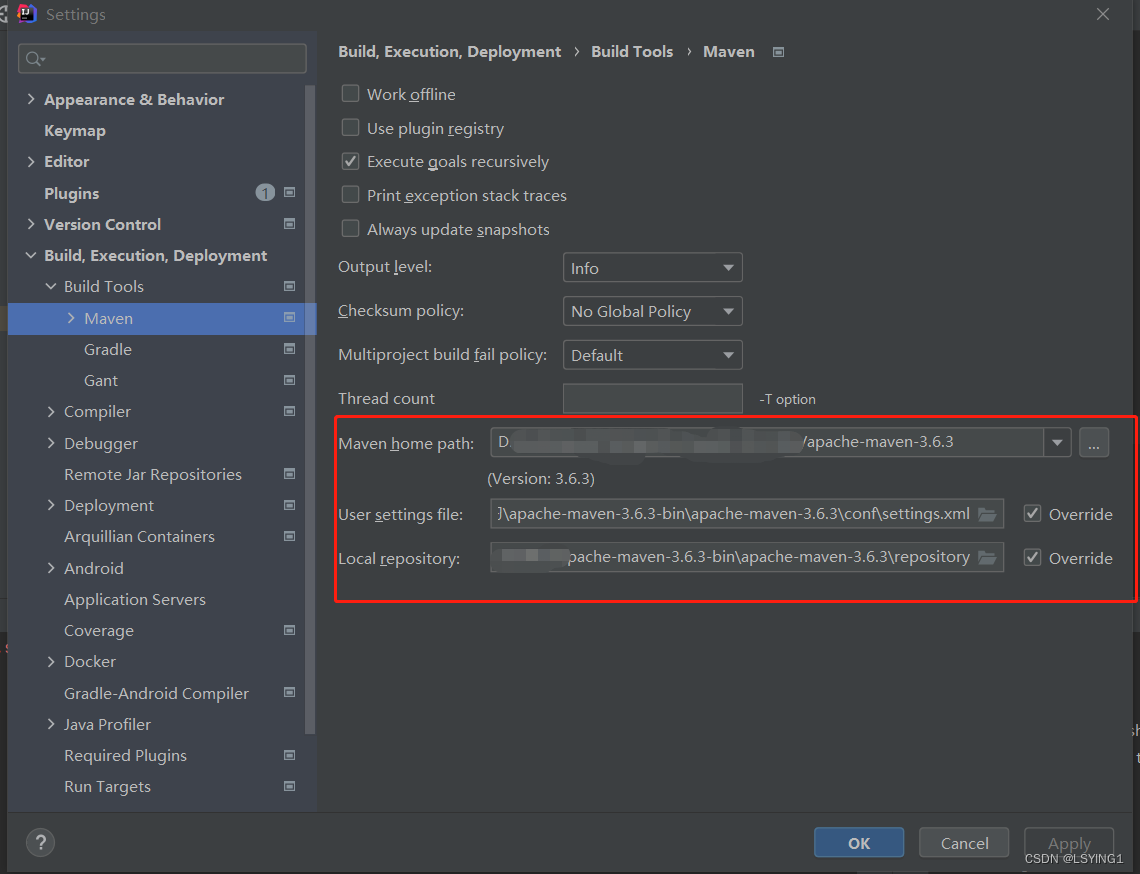Screen dimensions: 1140x874
Task: Click the Local repository path field
Action: coord(747,558)
